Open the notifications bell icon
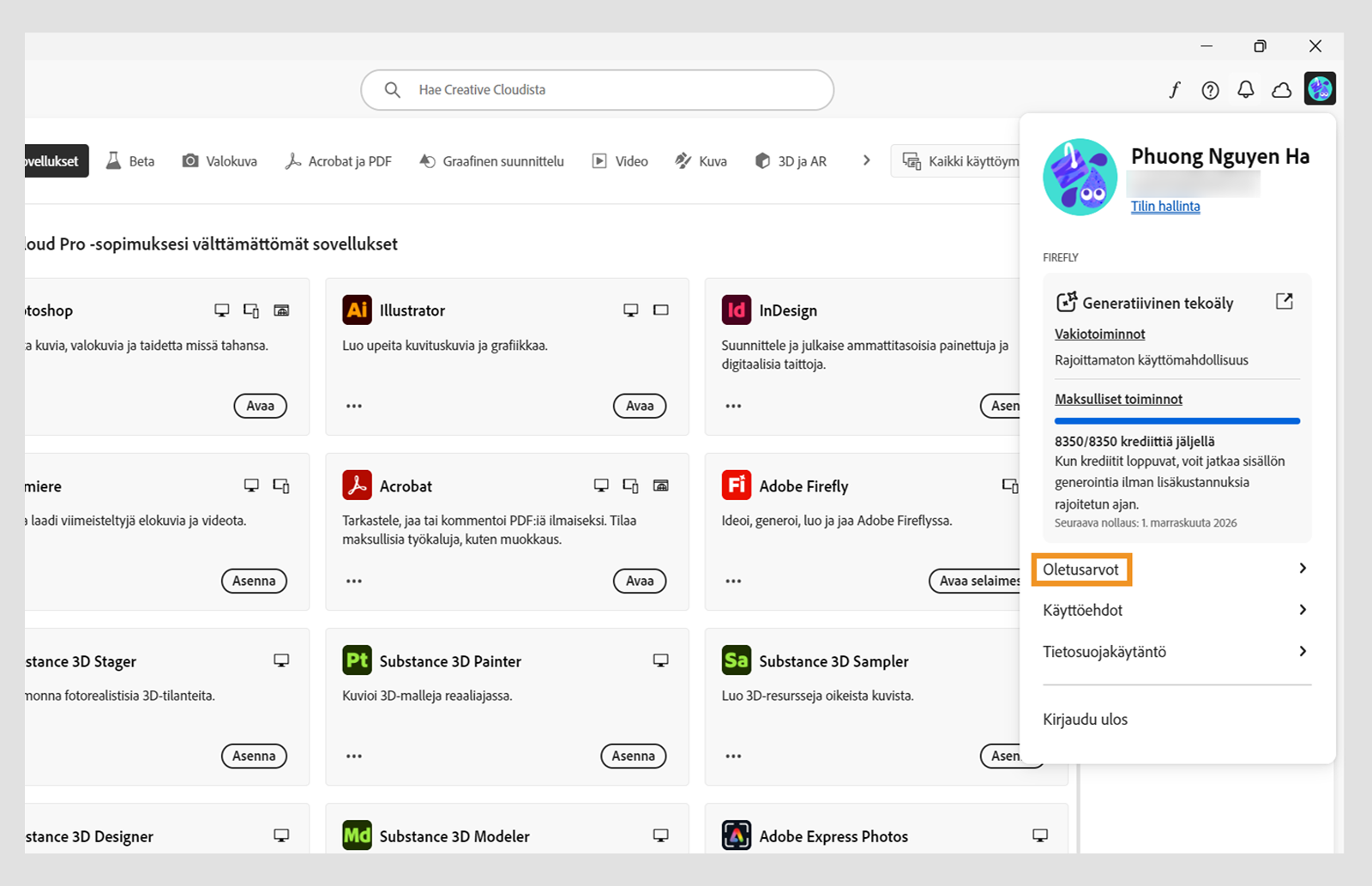Image resolution: width=1372 pixels, height=886 pixels. (x=1246, y=90)
